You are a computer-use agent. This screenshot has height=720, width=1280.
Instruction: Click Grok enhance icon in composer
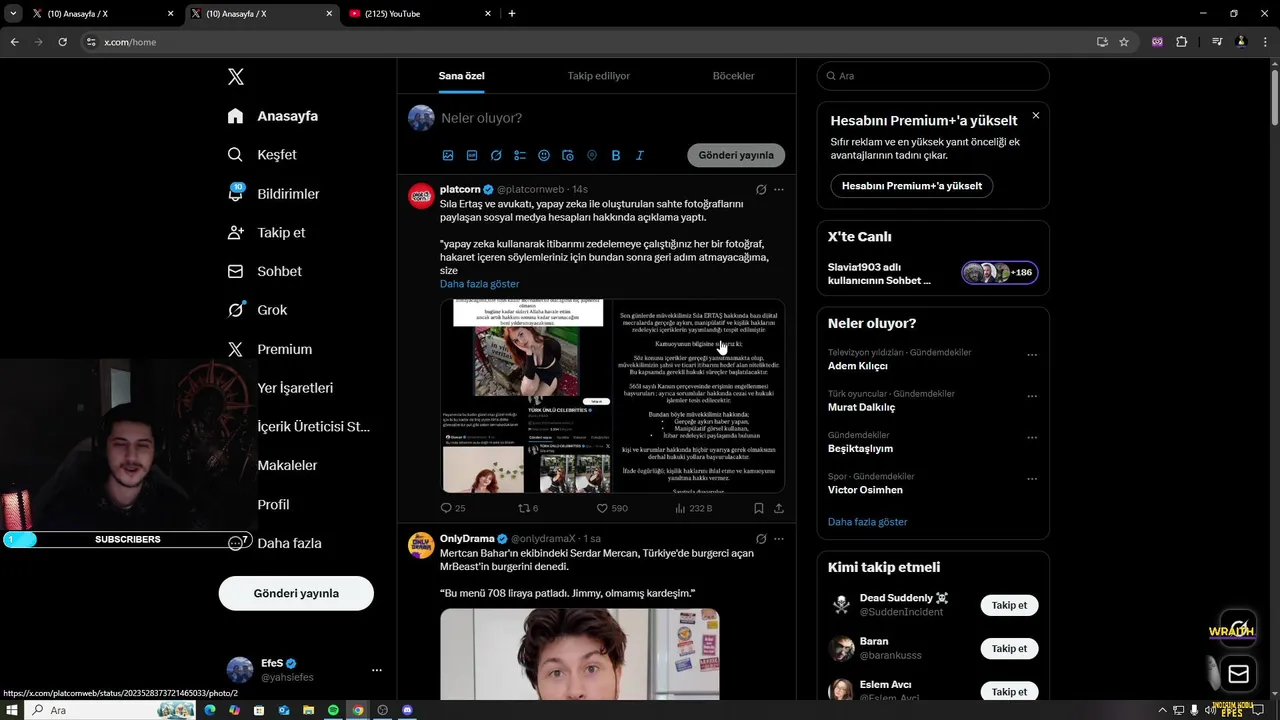click(496, 156)
